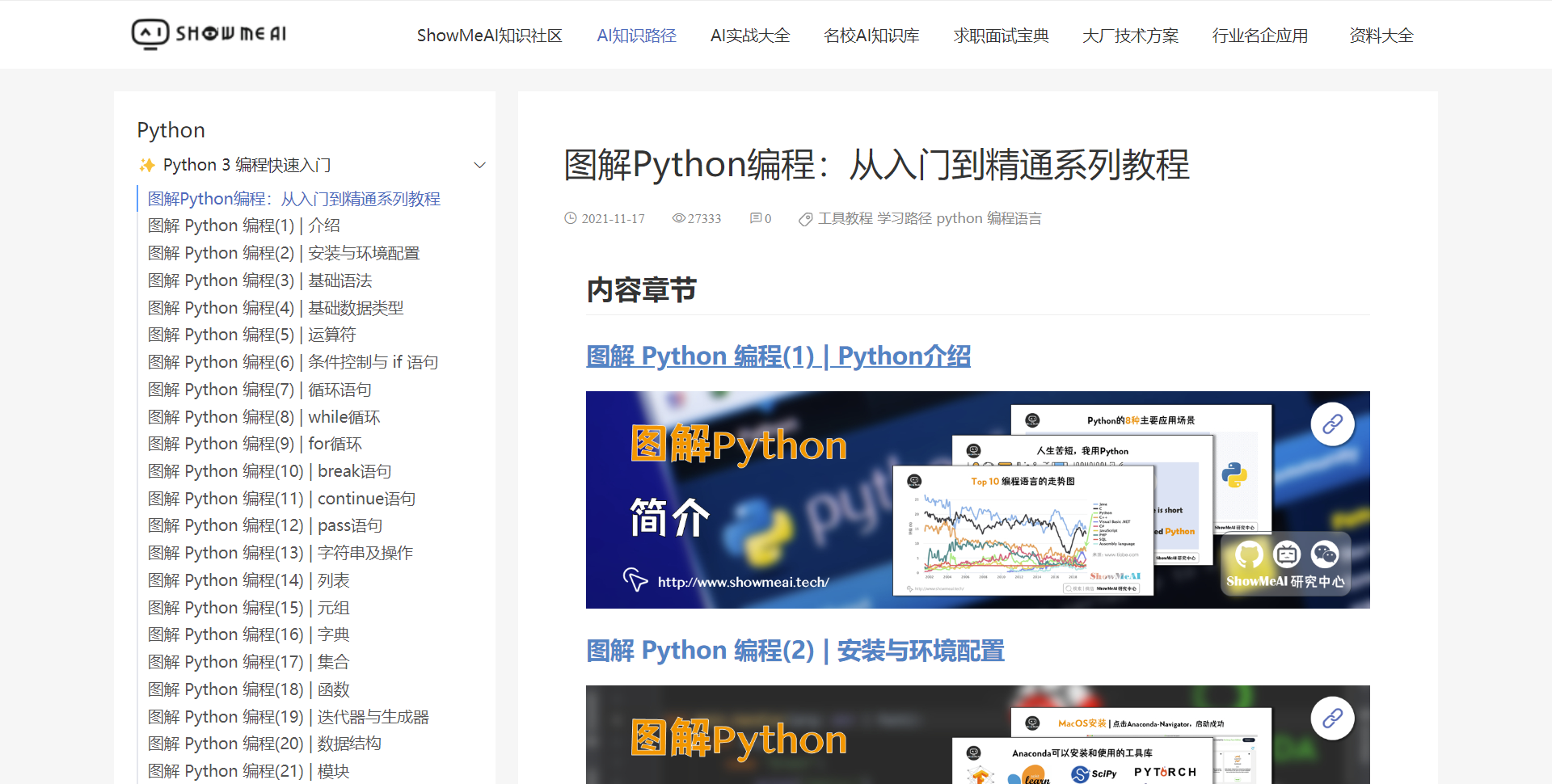Collapse the Python 3 编程快速入门 chevron
The height and width of the screenshot is (784, 1552).
point(479,165)
